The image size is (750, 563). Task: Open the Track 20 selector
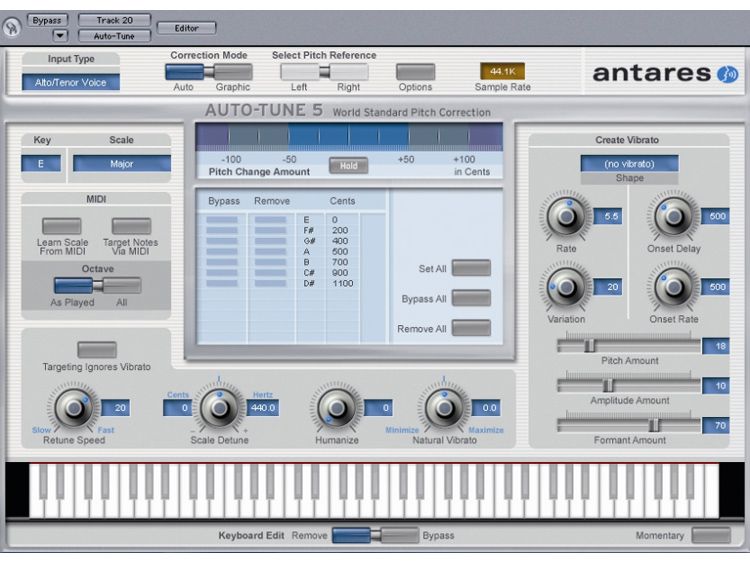(114, 20)
